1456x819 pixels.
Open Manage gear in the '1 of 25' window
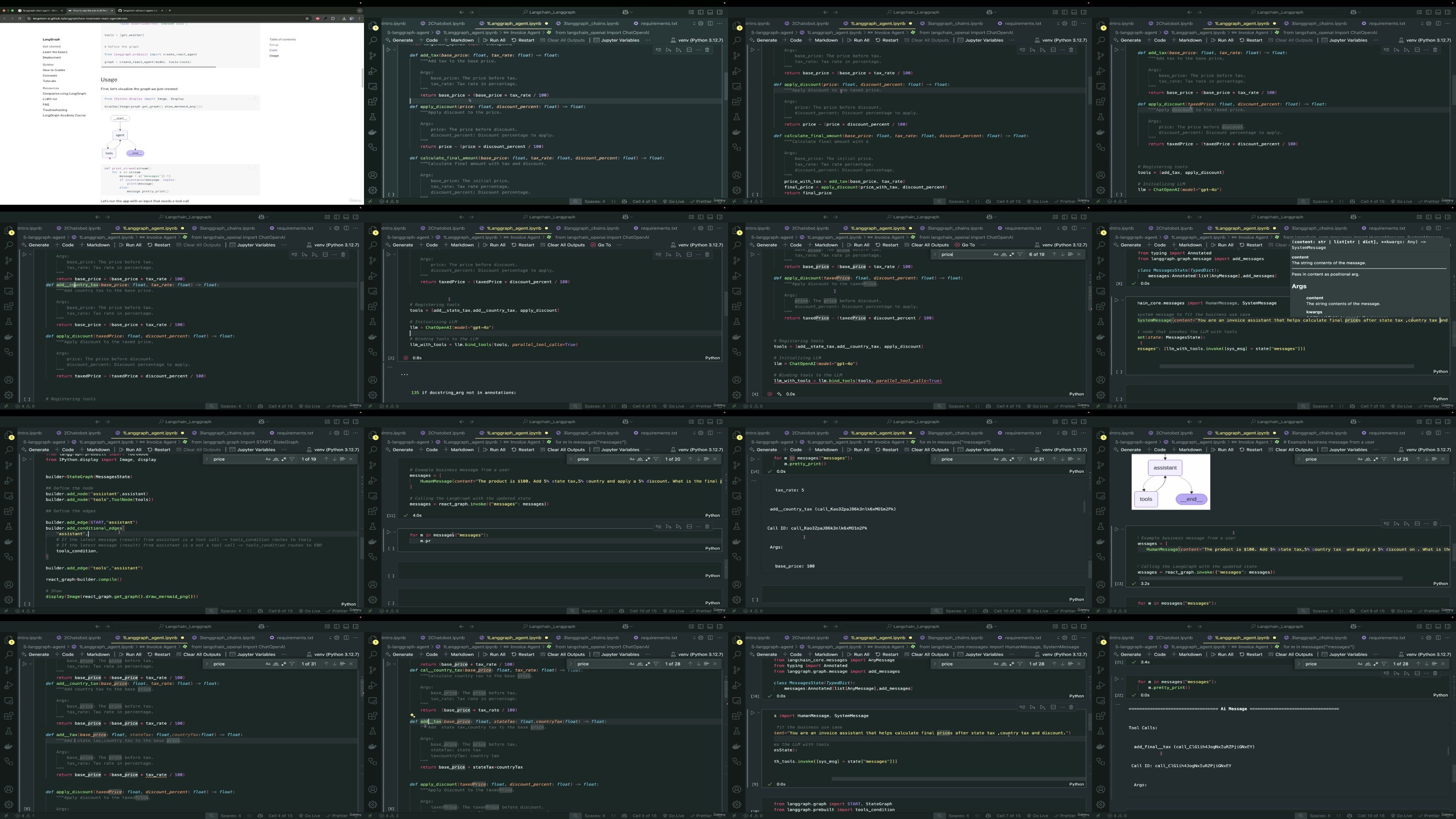pyautogui.click(x=1101, y=600)
